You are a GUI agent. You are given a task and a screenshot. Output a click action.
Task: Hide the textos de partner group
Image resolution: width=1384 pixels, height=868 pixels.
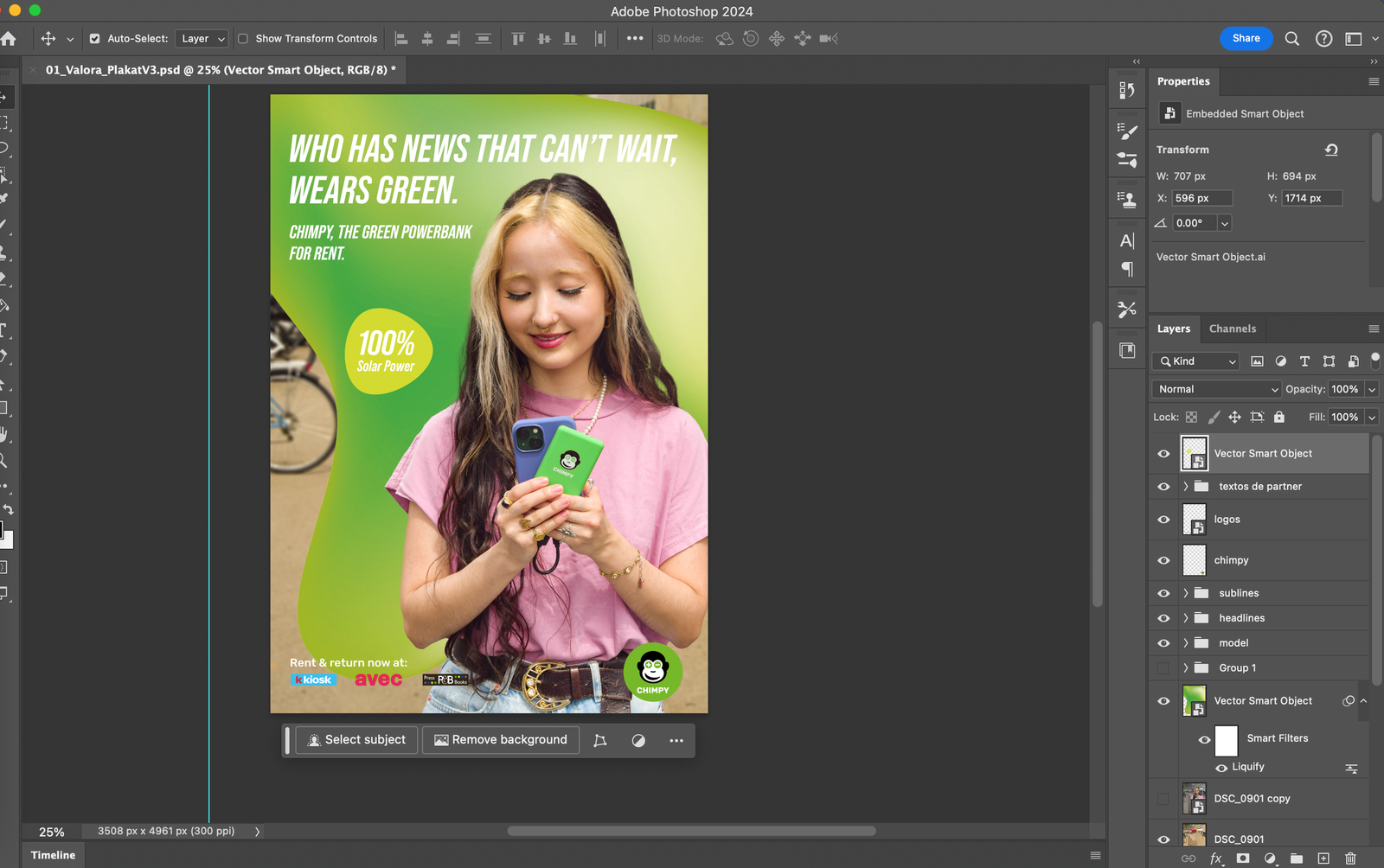tap(1163, 487)
